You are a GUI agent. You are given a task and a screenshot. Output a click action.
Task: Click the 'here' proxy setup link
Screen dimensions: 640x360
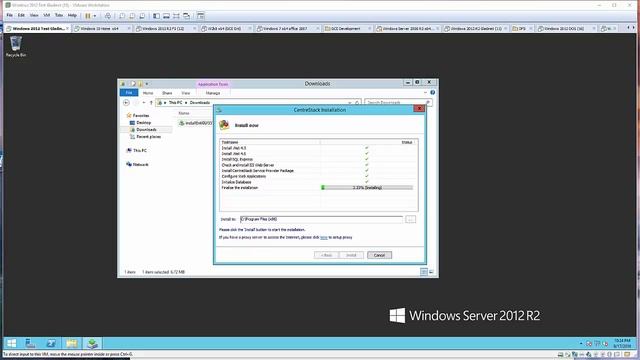[x=324, y=237]
